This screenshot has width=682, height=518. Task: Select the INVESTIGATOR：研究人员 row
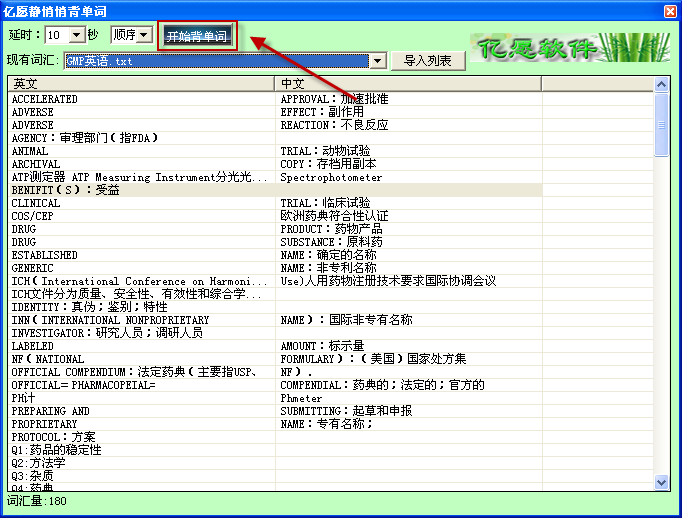click(276, 333)
